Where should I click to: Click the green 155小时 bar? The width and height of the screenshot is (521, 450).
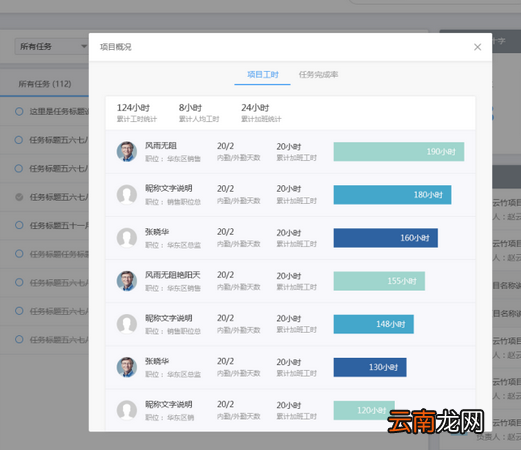[379, 281]
